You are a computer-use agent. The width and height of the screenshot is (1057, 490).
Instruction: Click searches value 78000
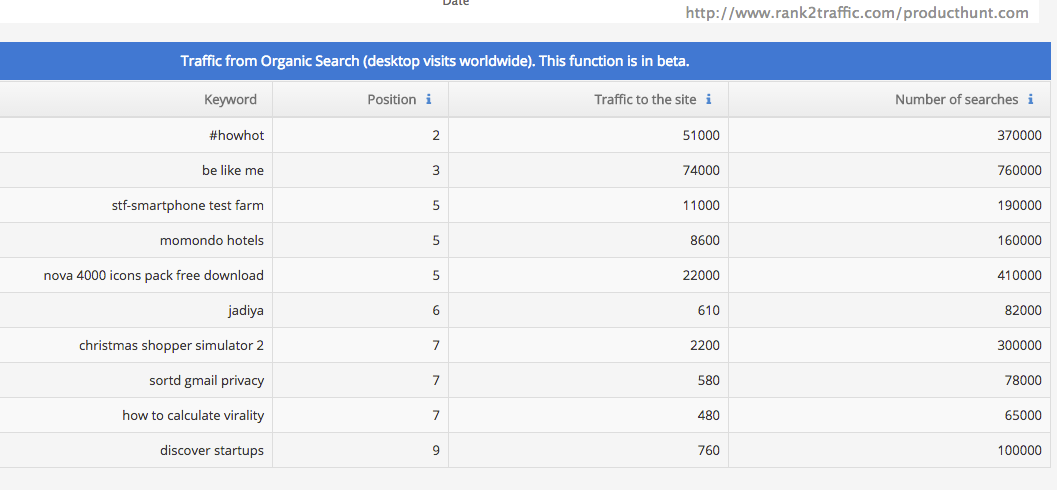click(1023, 381)
